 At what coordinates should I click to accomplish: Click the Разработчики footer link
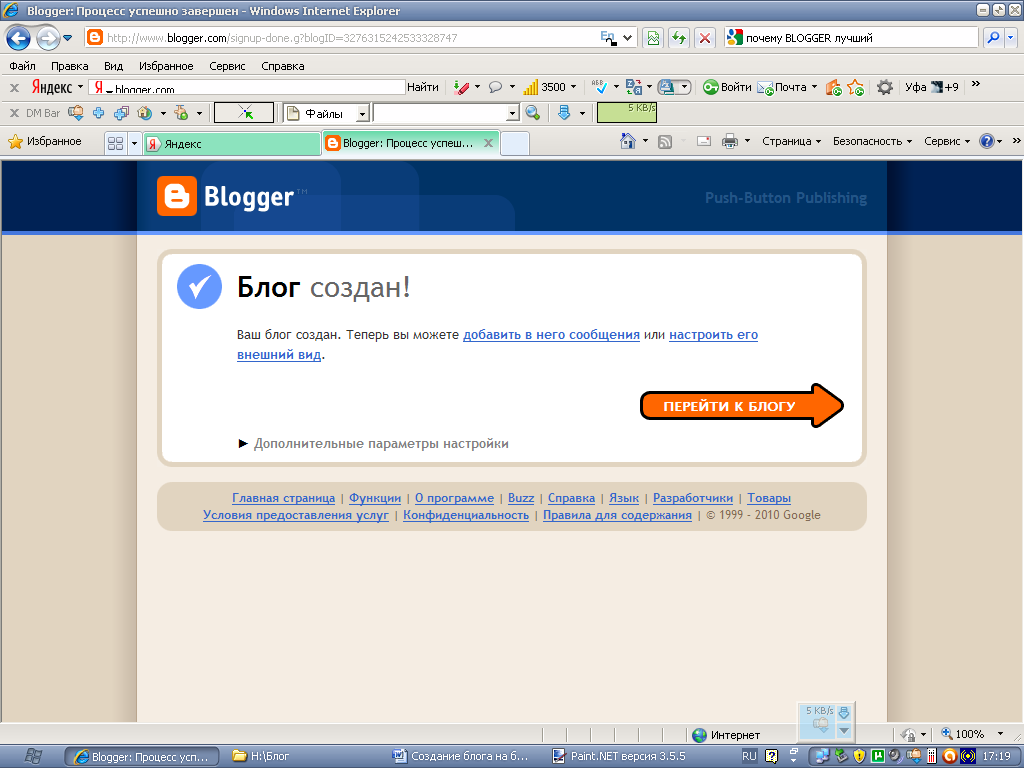693,498
